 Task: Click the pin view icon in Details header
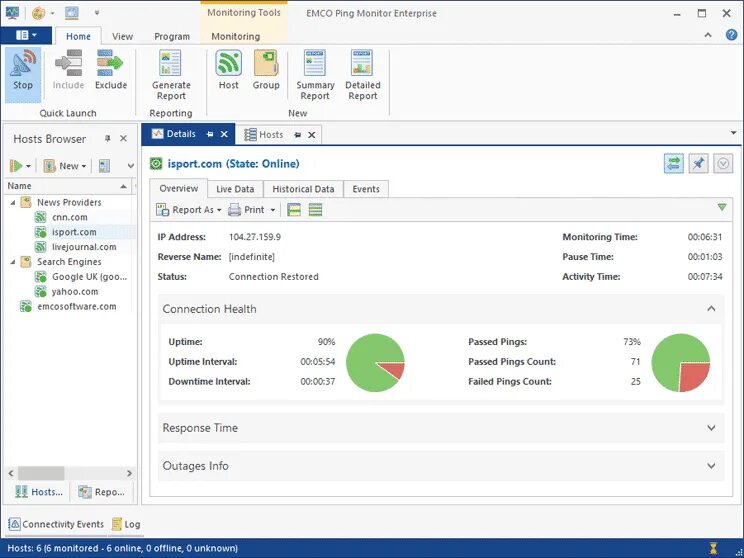pos(698,163)
